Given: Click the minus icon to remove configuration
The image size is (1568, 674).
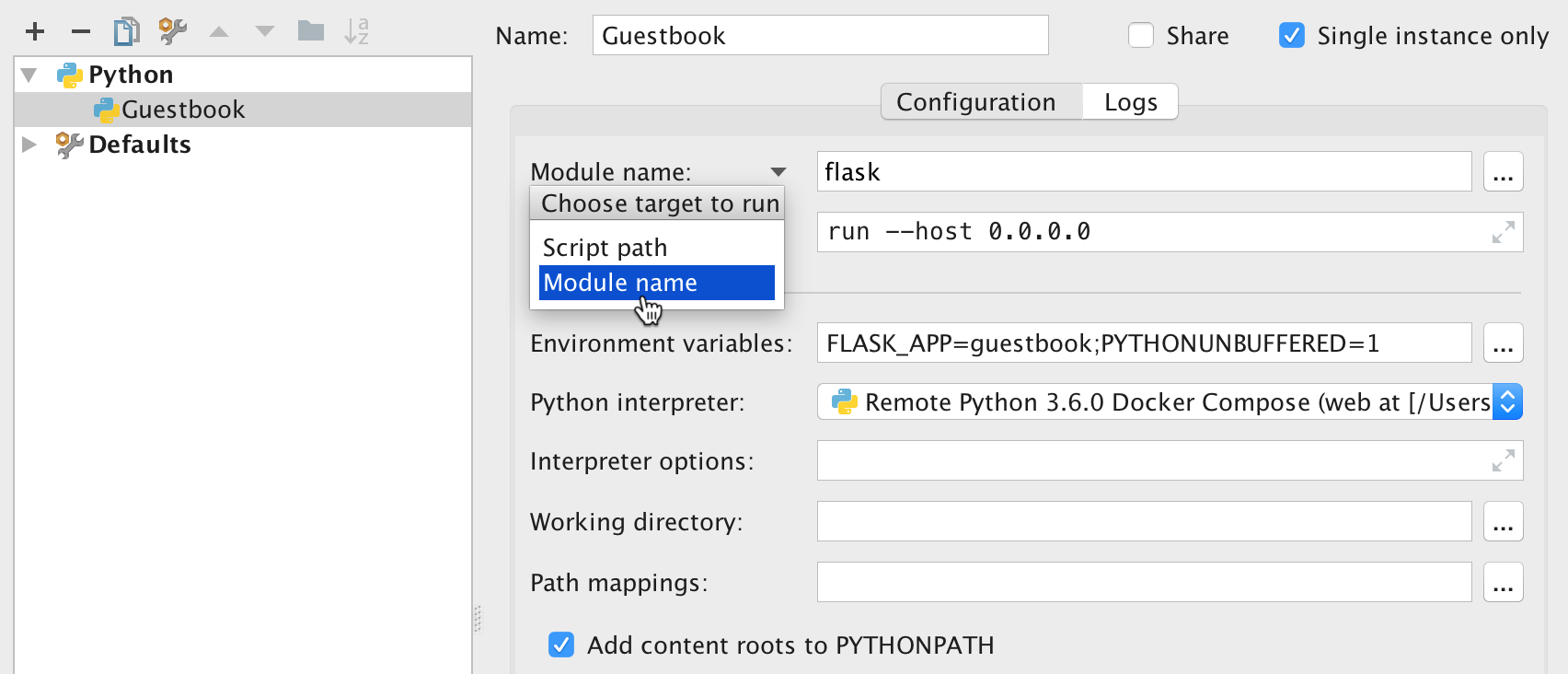Looking at the screenshot, I should [x=81, y=32].
